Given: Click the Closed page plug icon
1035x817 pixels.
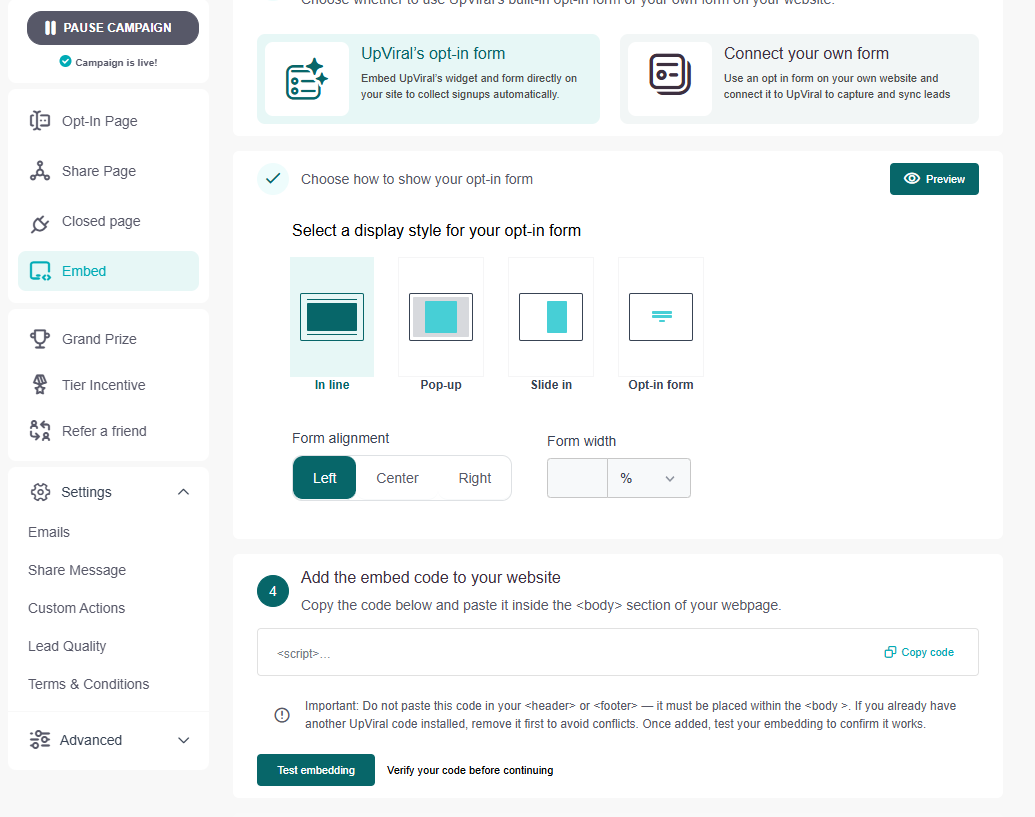Looking at the screenshot, I should tap(40, 224).
